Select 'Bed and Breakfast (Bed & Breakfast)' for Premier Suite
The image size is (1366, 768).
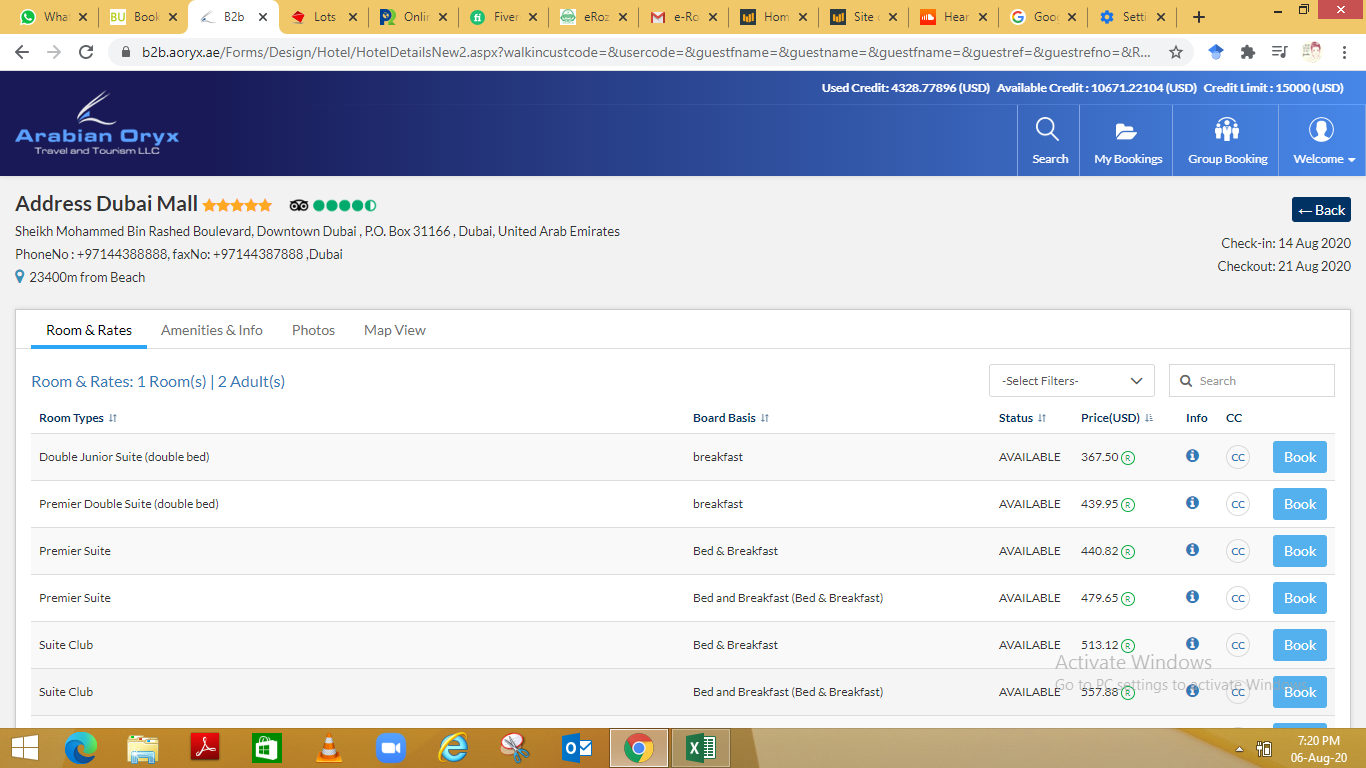(788, 598)
